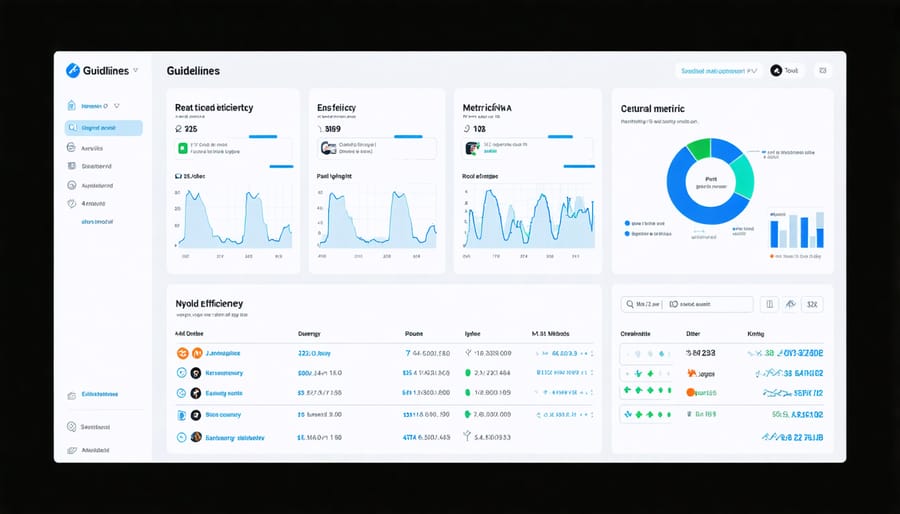Open the third sidebar item with globe icon
This screenshot has height=514, width=900.
pyautogui.click(x=86, y=148)
